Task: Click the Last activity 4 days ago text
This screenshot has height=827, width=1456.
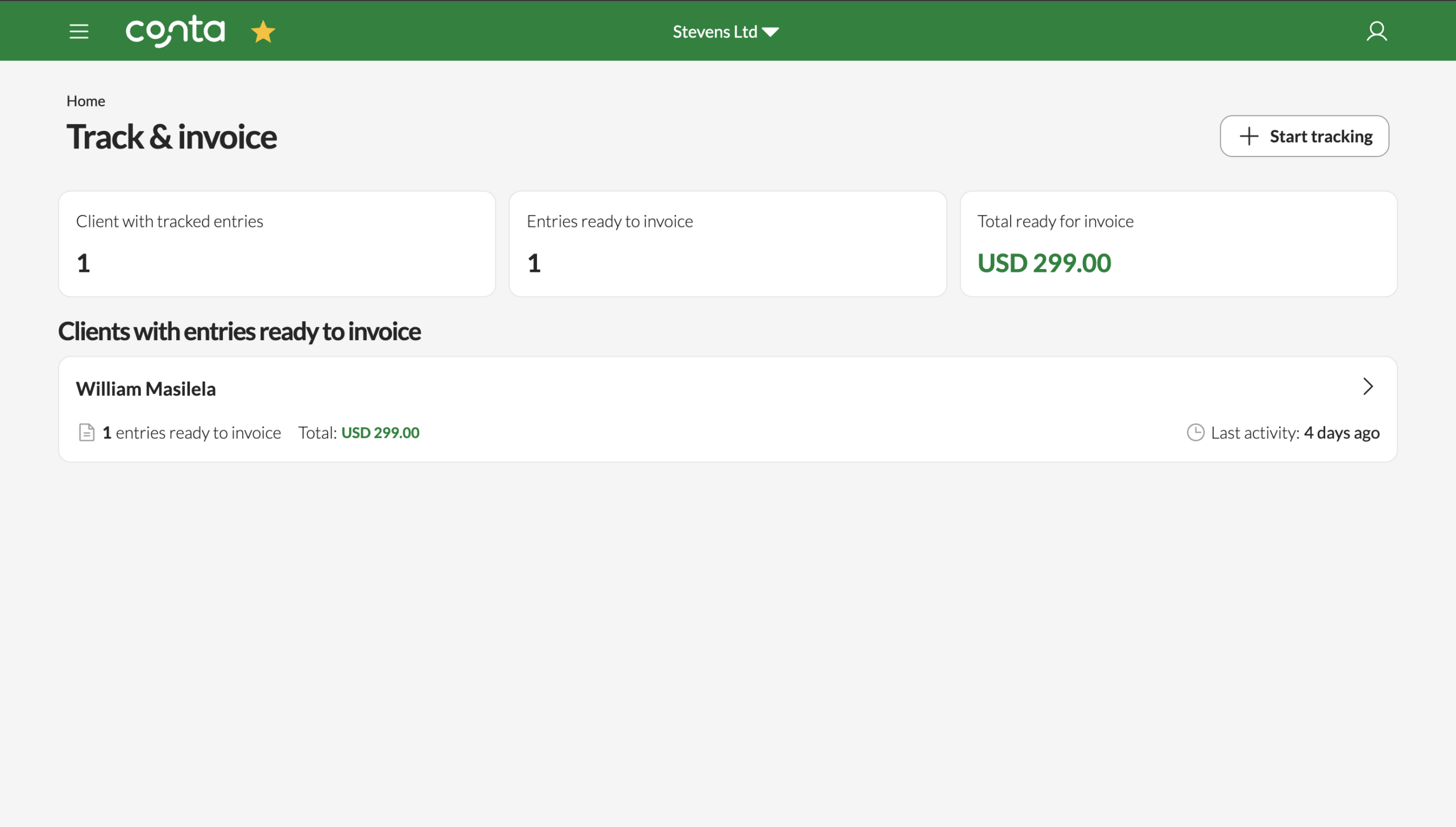Action: point(1295,433)
